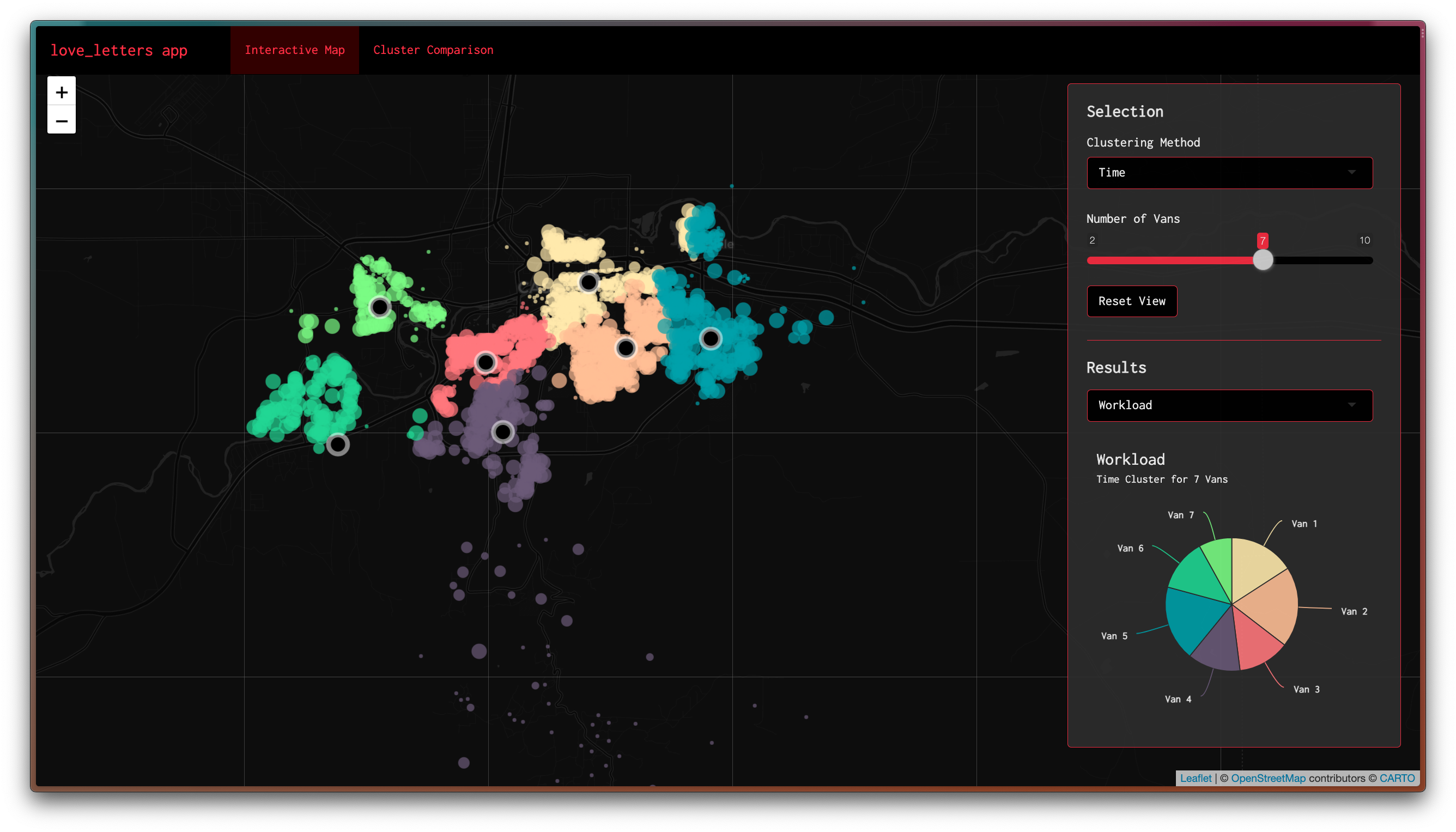Click the love_letters app title
Viewport: 1456px width, 832px height.
[x=119, y=50]
